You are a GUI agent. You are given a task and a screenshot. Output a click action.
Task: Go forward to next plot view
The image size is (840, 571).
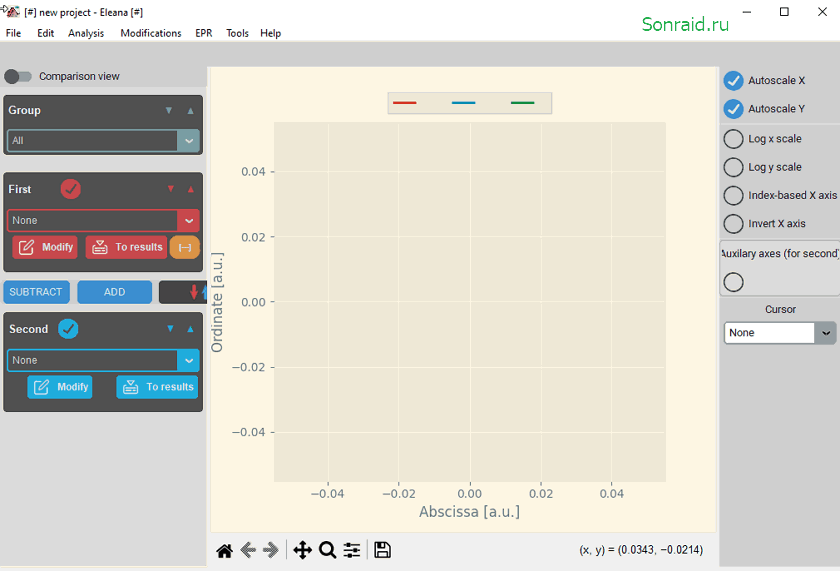coord(271,550)
